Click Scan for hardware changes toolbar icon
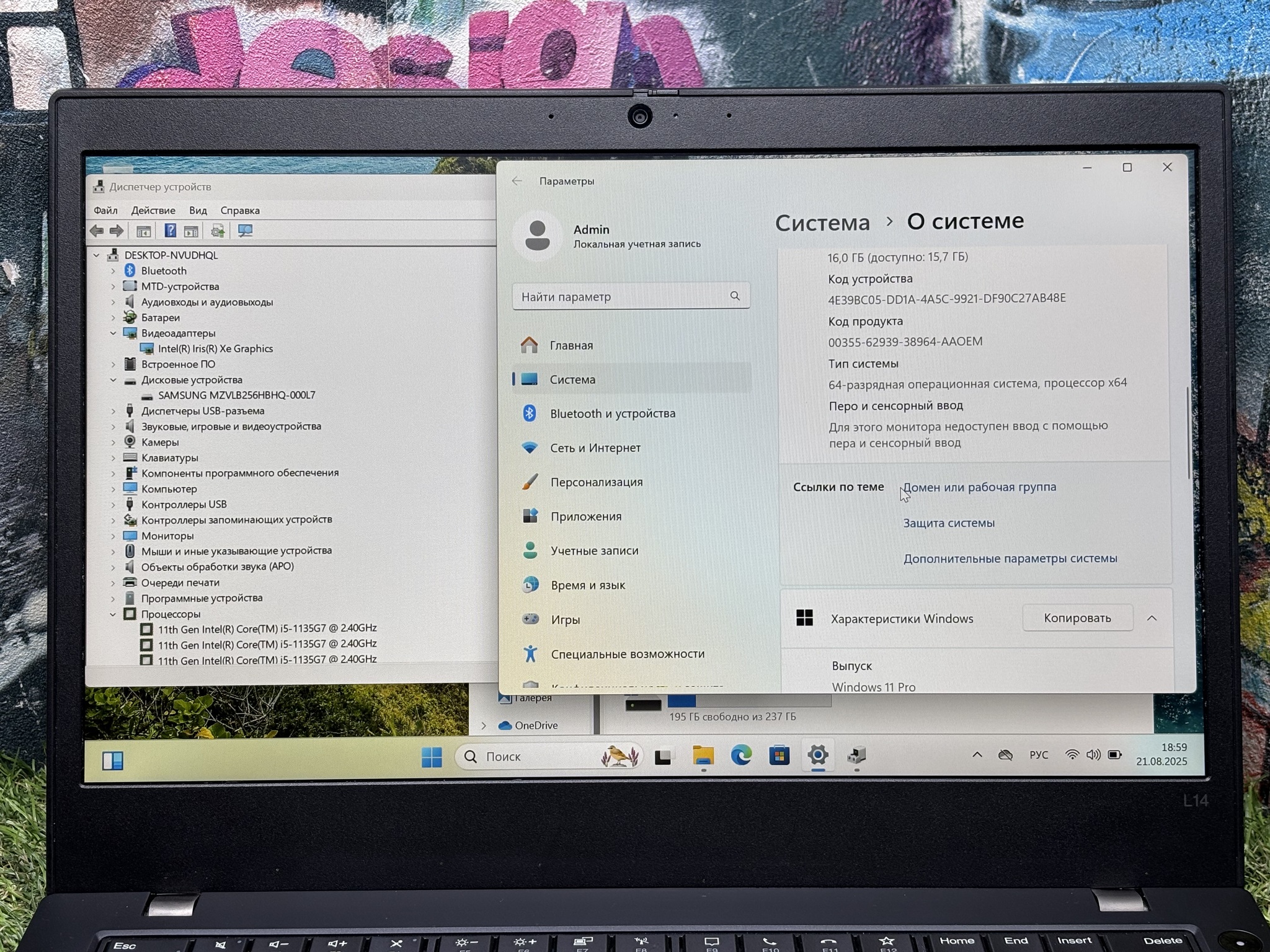The image size is (1270, 952). click(245, 231)
